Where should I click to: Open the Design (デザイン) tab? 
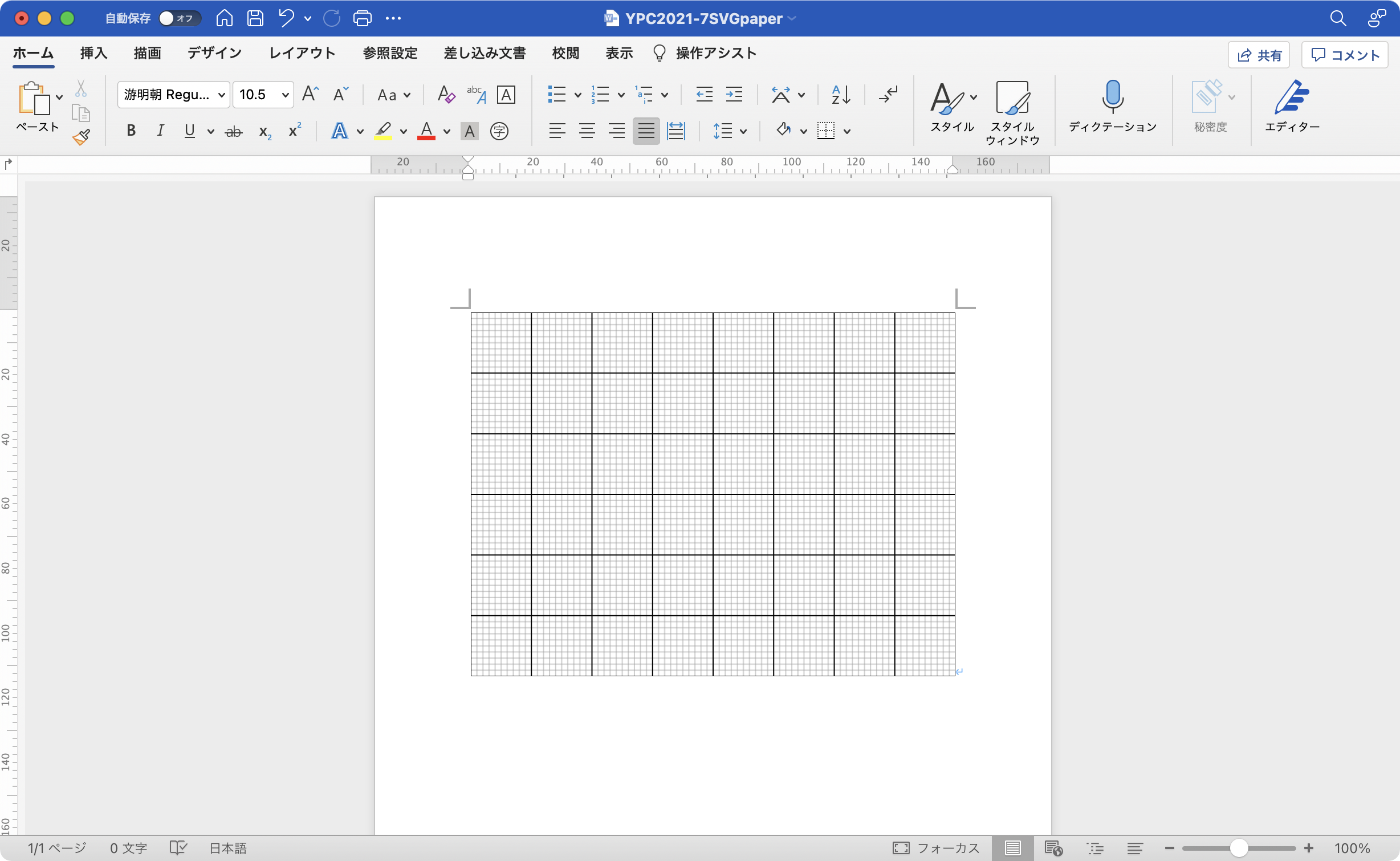(215, 54)
